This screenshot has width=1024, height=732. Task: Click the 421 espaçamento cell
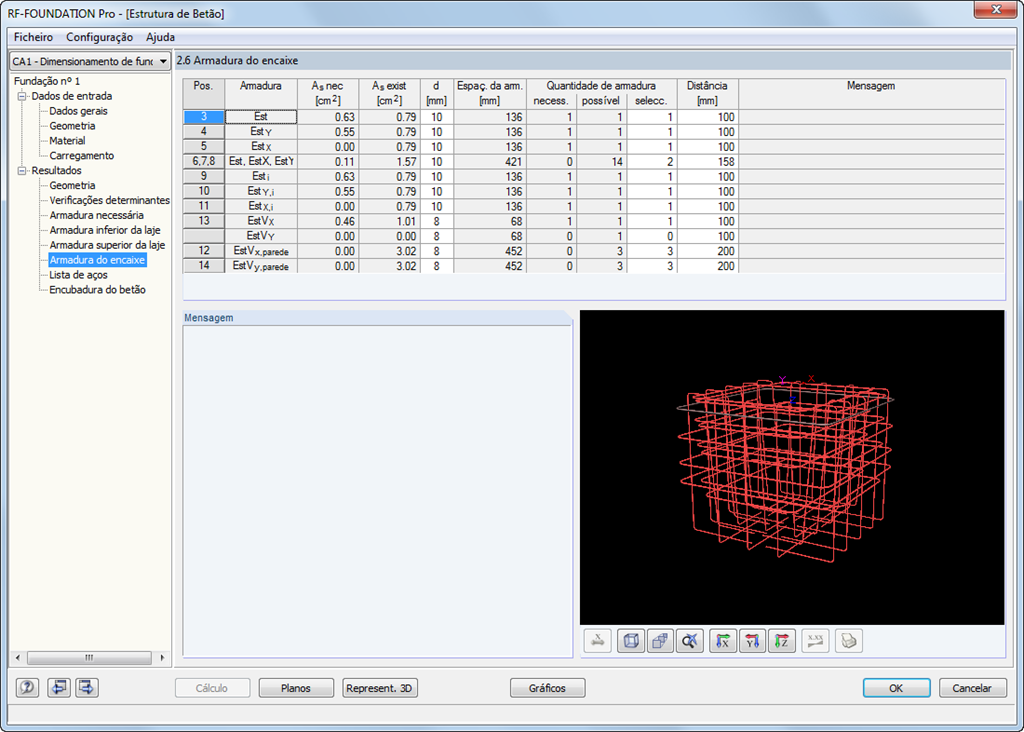coord(490,161)
